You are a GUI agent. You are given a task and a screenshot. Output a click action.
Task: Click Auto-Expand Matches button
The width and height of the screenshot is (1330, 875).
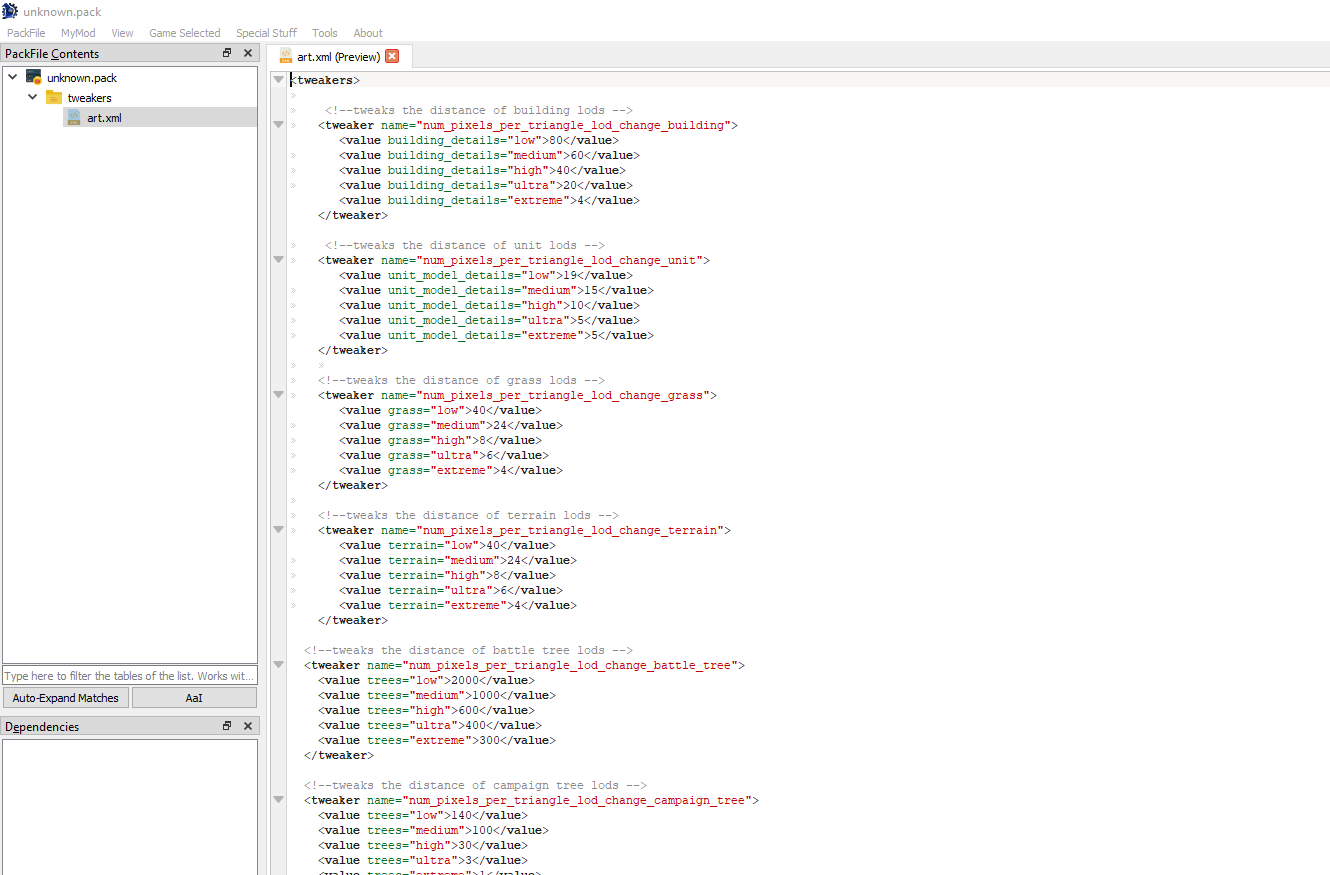pyautogui.click(x=66, y=698)
